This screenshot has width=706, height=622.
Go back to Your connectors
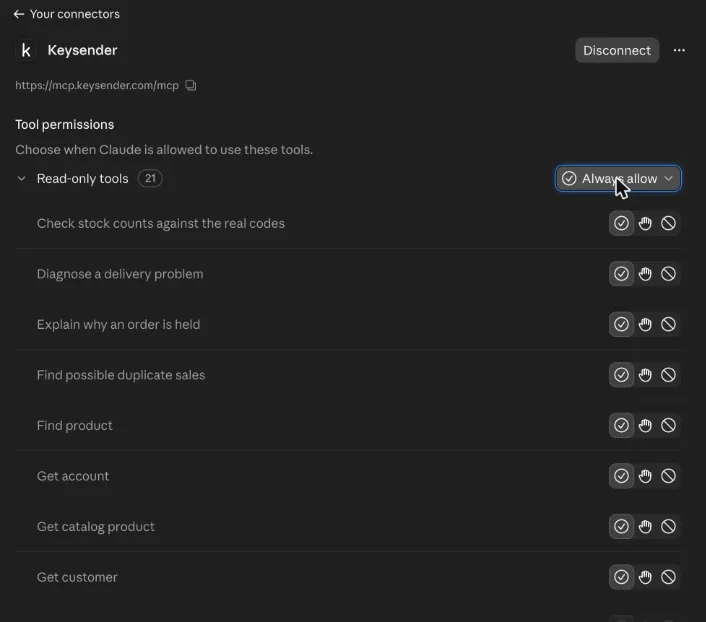tap(66, 14)
